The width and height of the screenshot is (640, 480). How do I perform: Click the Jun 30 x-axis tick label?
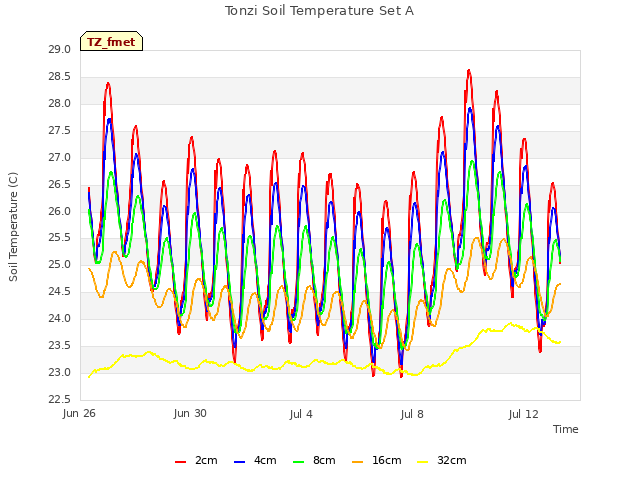(x=190, y=414)
